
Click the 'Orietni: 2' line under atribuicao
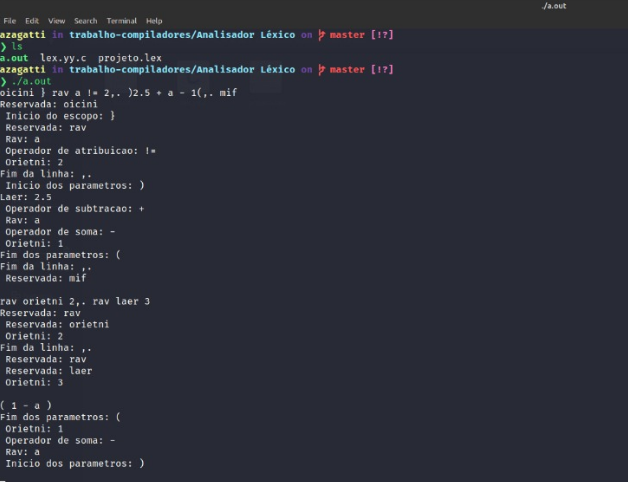tap(34, 163)
